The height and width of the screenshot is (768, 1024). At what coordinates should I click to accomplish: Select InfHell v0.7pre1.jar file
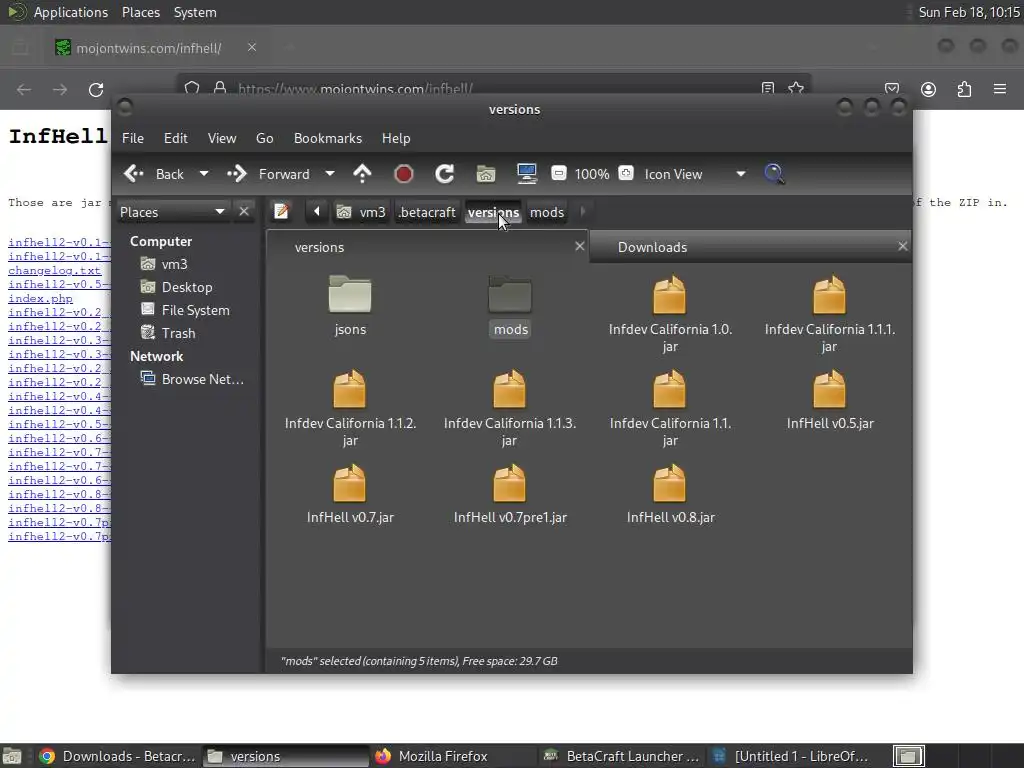point(509,494)
